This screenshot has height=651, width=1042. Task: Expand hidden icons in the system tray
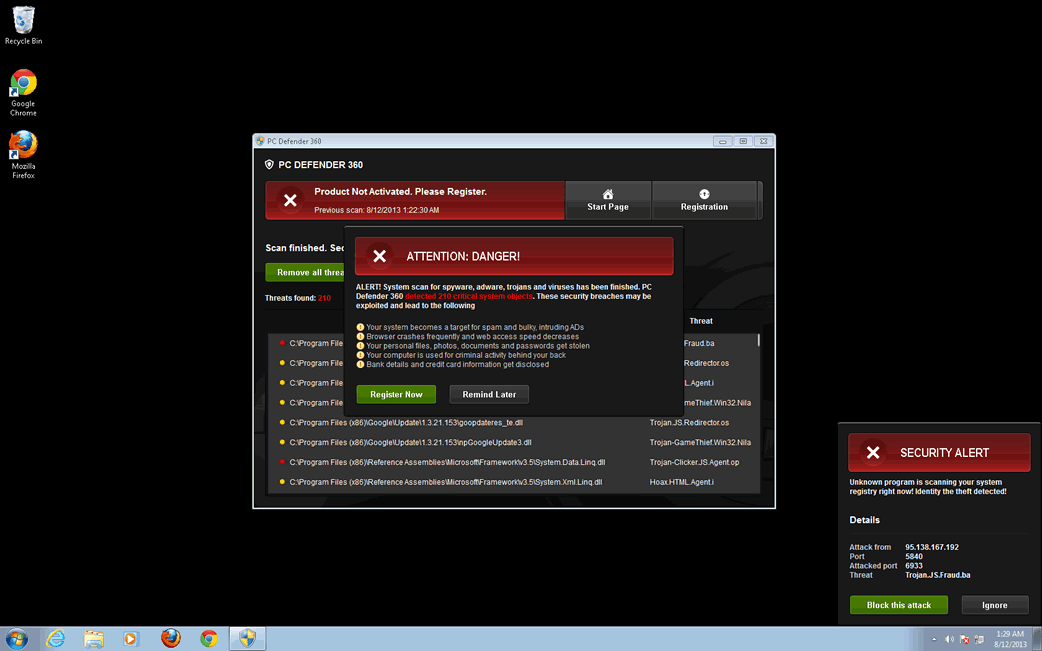coord(934,638)
